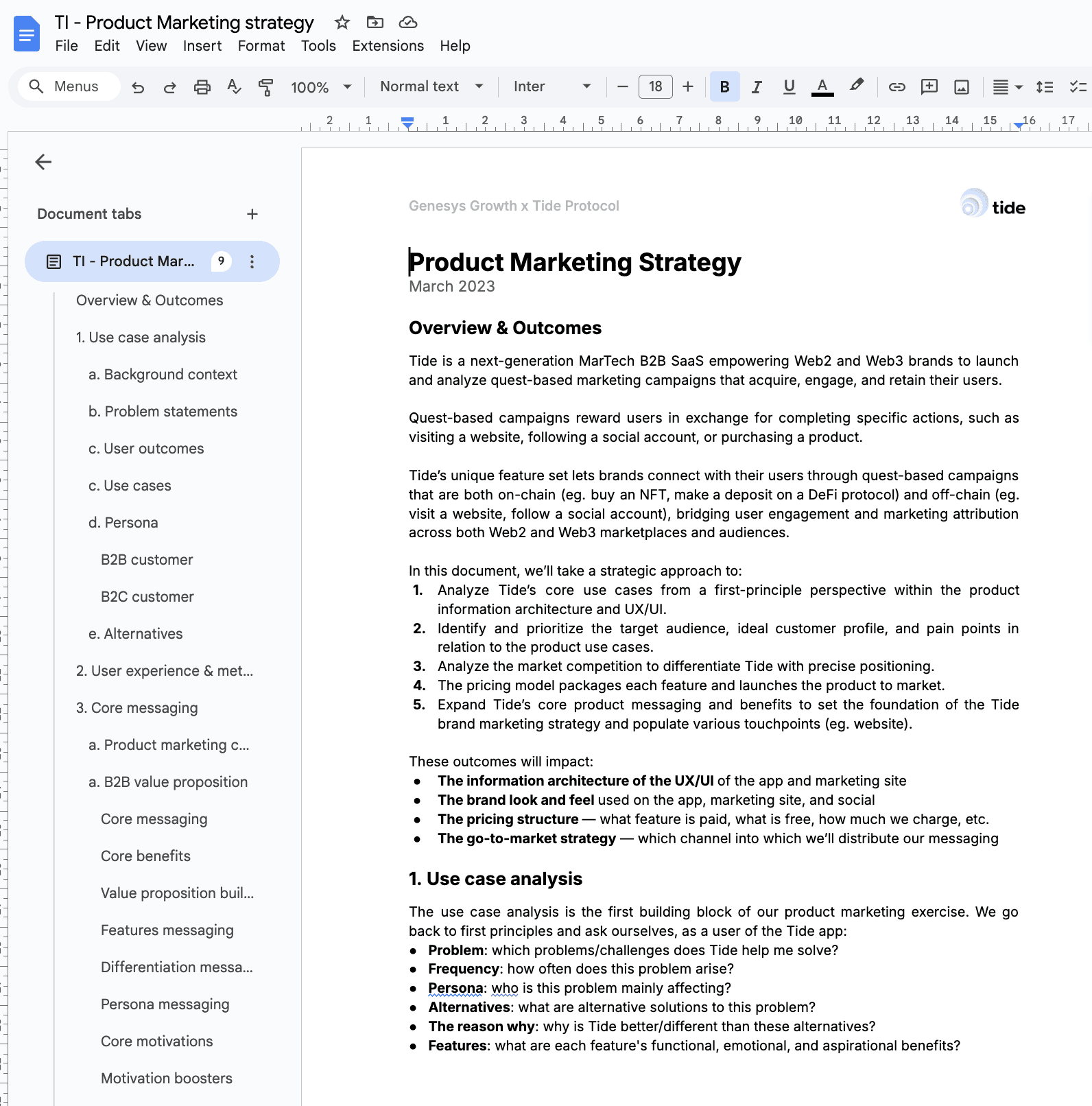Screen dimensions: 1092x1106
Task: Open the zoom 100% dropdown
Action: click(321, 87)
